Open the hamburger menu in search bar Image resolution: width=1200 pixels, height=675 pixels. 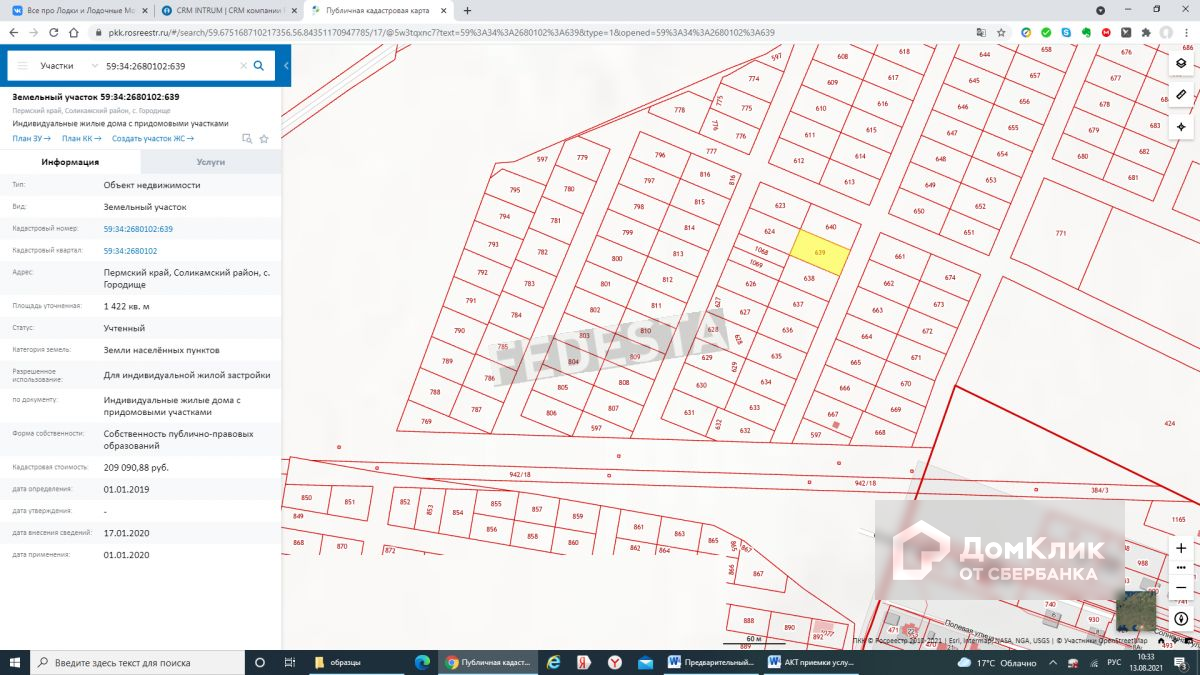(23, 66)
